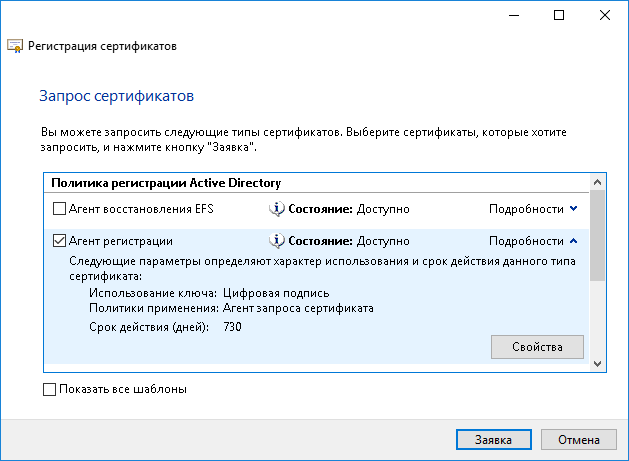This screenshot has width=629, height=461.
Task: Click the certificate enrollment icon in title
Action: click(x=16, y=46)
